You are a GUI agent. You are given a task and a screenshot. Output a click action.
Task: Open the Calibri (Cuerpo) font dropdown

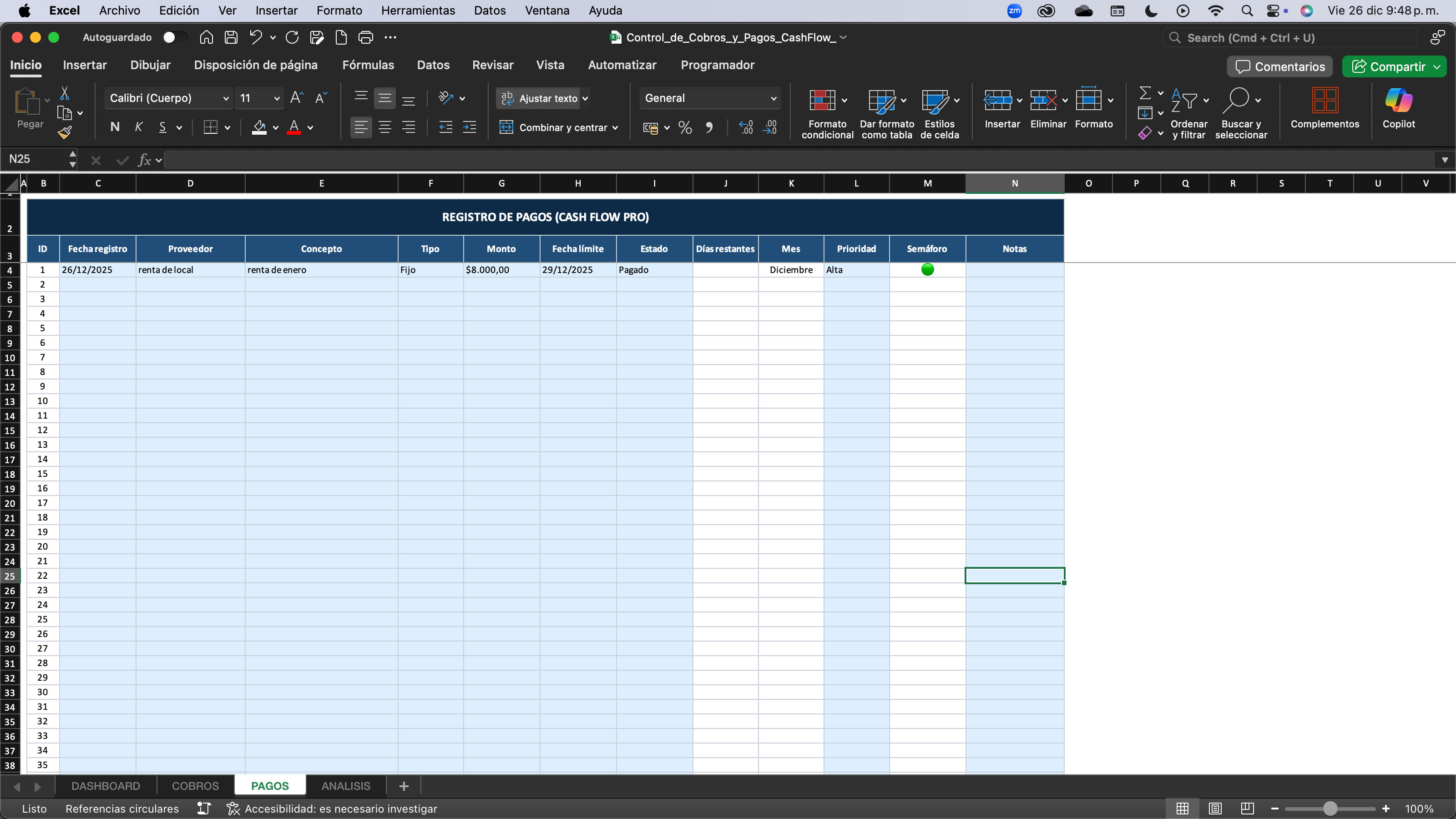(x=226, y=98)
